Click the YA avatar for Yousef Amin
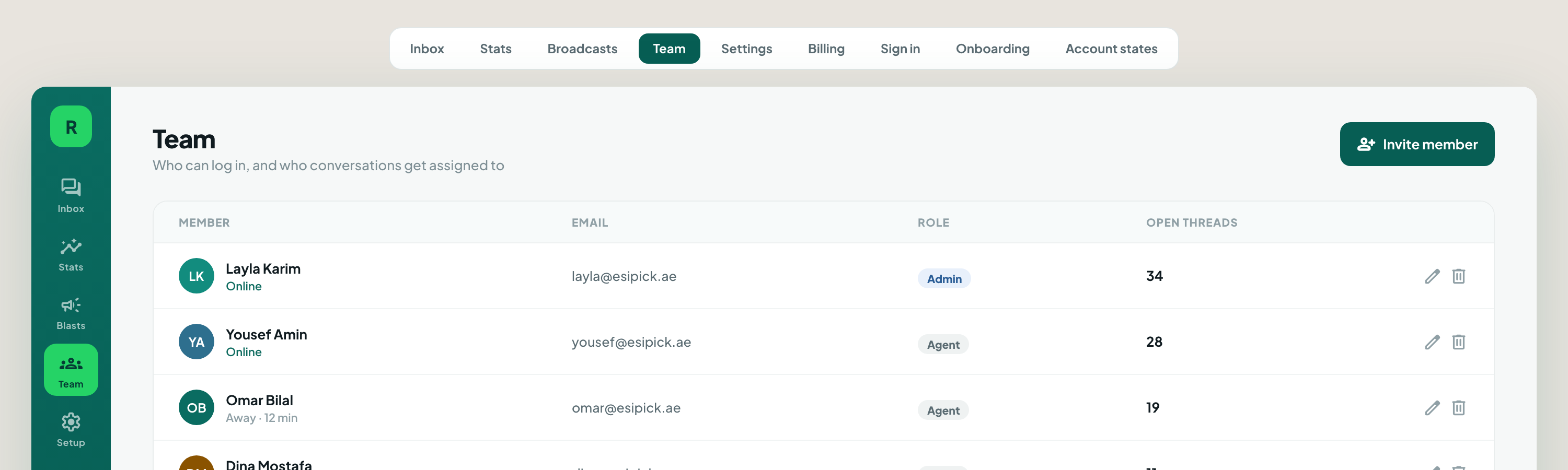 (x=196, y=342)
